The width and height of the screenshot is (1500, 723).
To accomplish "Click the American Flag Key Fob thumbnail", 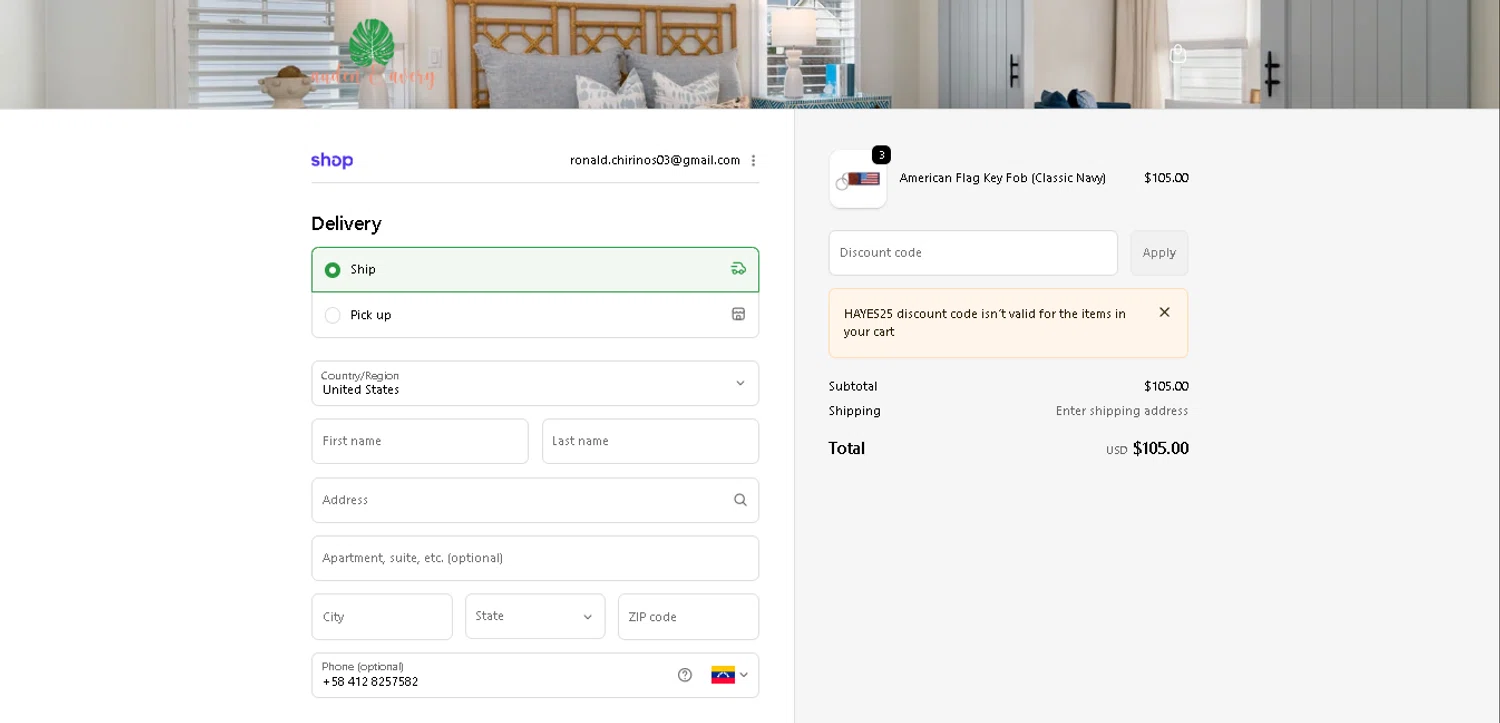I will tap(858, 180).
